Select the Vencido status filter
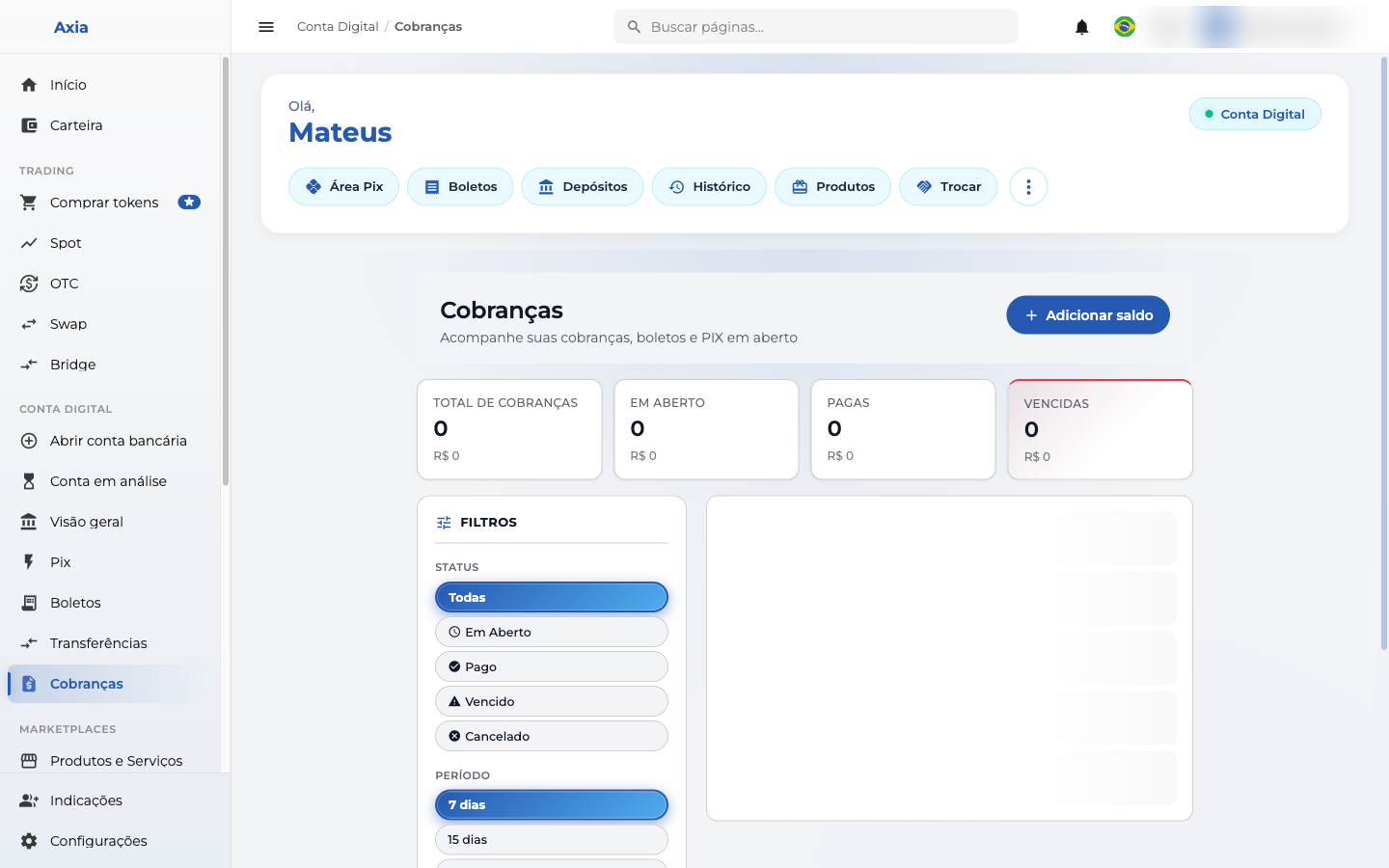The width and height of the screenshot is (1389, 868). tap(552, 701)
